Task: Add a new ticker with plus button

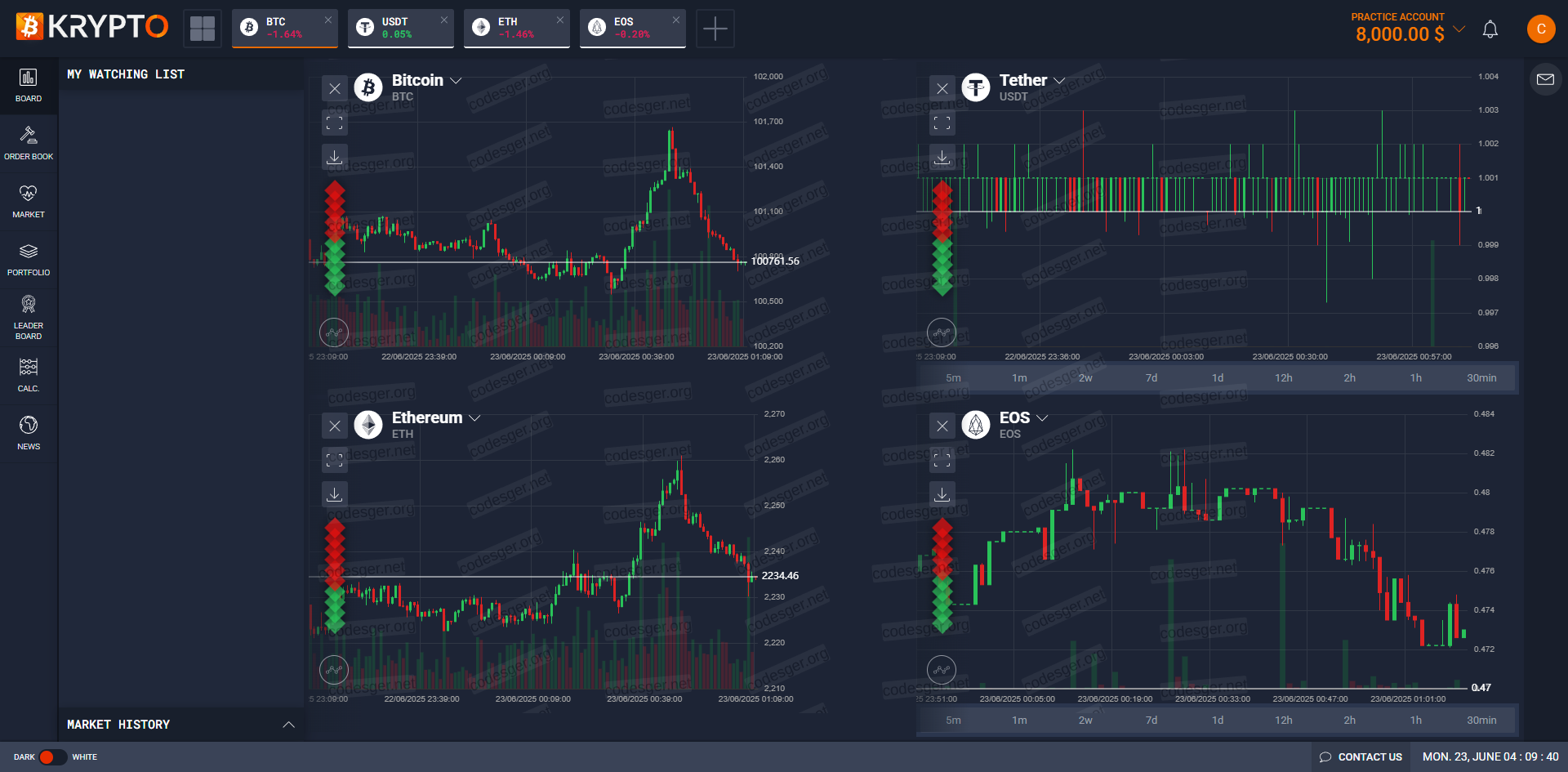Action: click(x=715, y=29)
